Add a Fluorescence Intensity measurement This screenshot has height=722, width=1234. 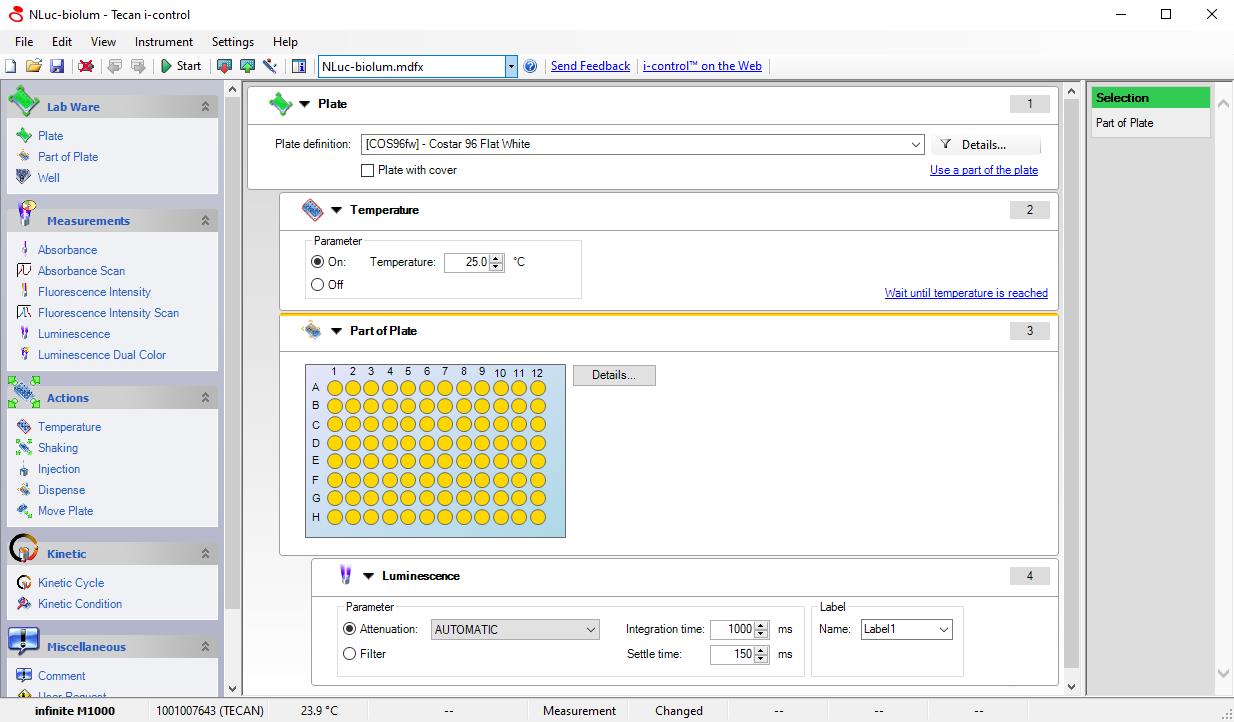pos(94,292)
